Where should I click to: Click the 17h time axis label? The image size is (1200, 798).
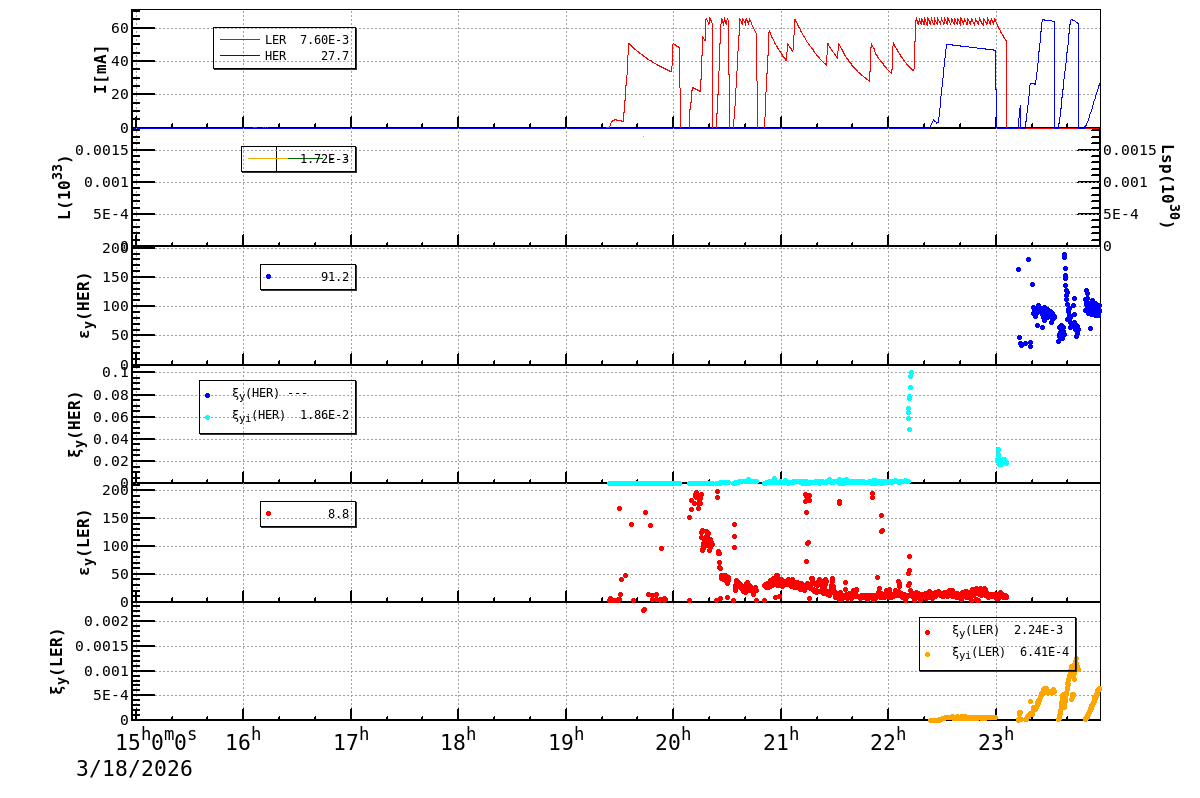[350, 739]
